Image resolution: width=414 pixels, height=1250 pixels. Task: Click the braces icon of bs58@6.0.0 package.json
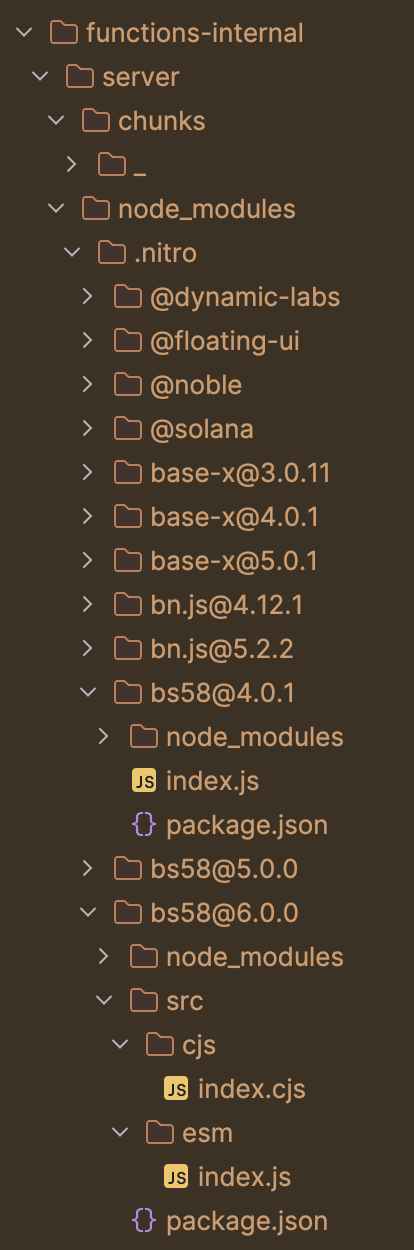(x=144, y=1221)
